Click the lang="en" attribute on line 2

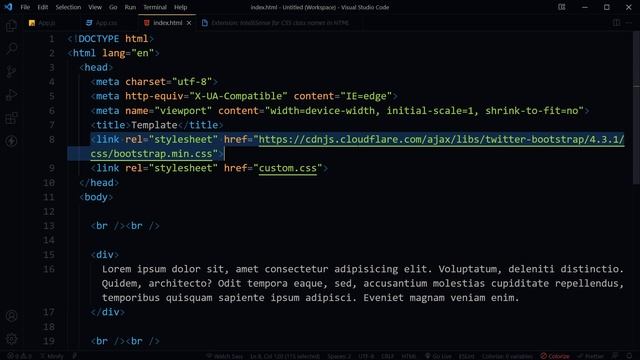point(128,53)
